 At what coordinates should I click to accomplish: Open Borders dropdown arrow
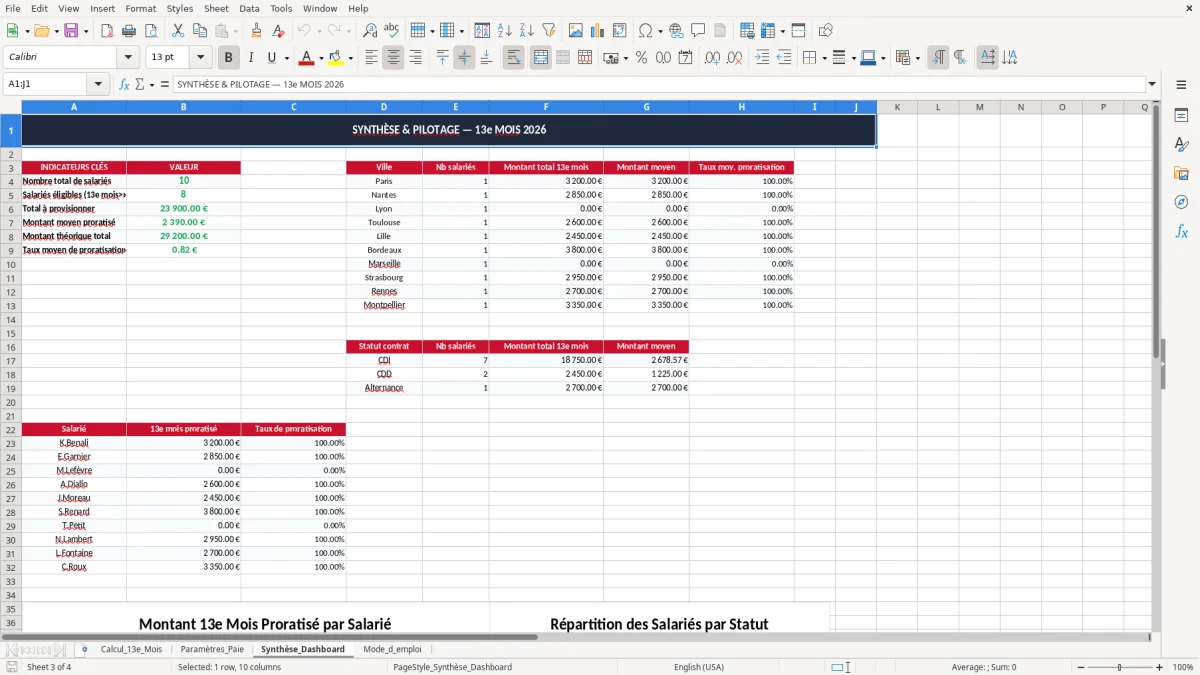pos(824,58)
